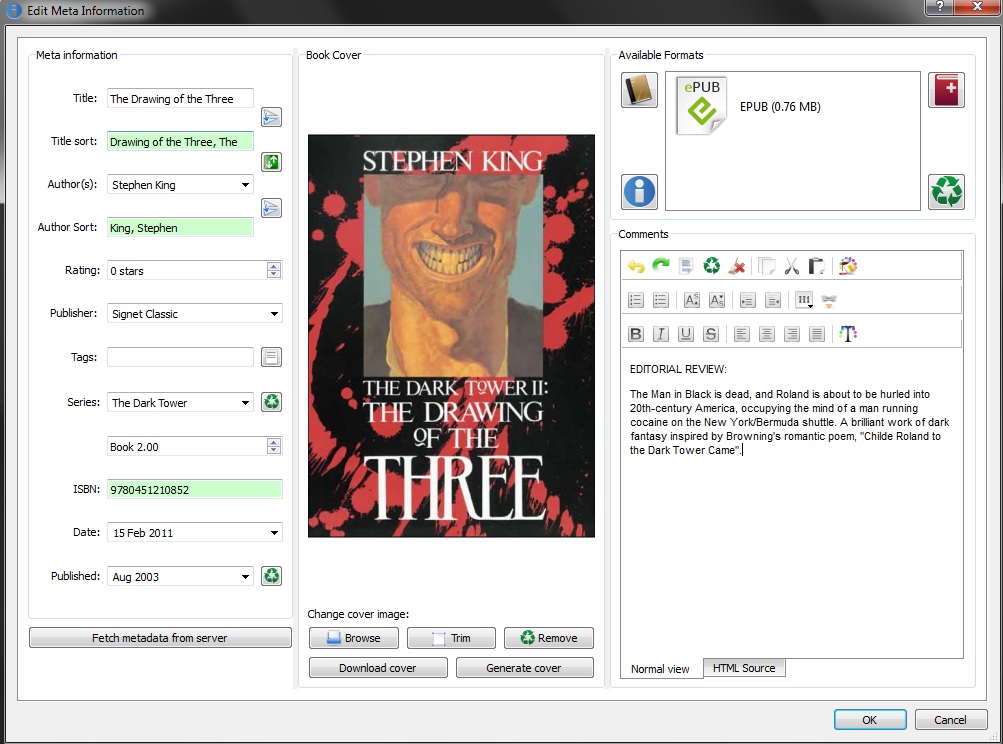Toggle italic formatting
Viewport: 1003px width, 744px height.
click(x=661, y=333)
